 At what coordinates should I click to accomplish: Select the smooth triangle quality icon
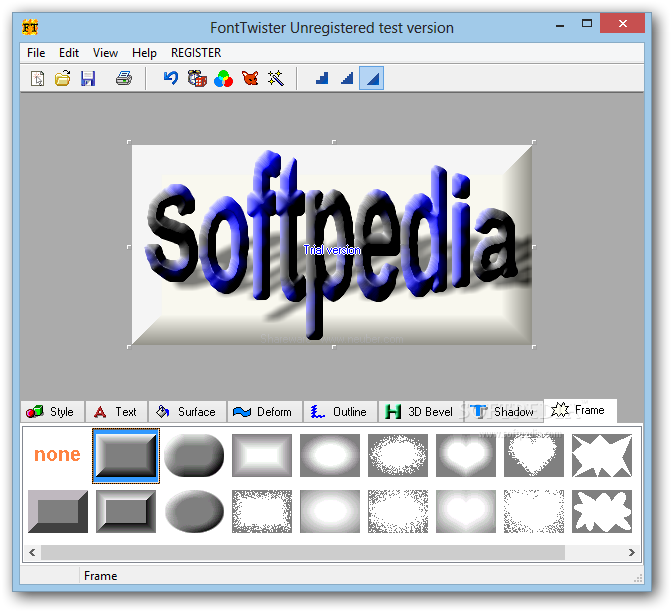[372, 78]
